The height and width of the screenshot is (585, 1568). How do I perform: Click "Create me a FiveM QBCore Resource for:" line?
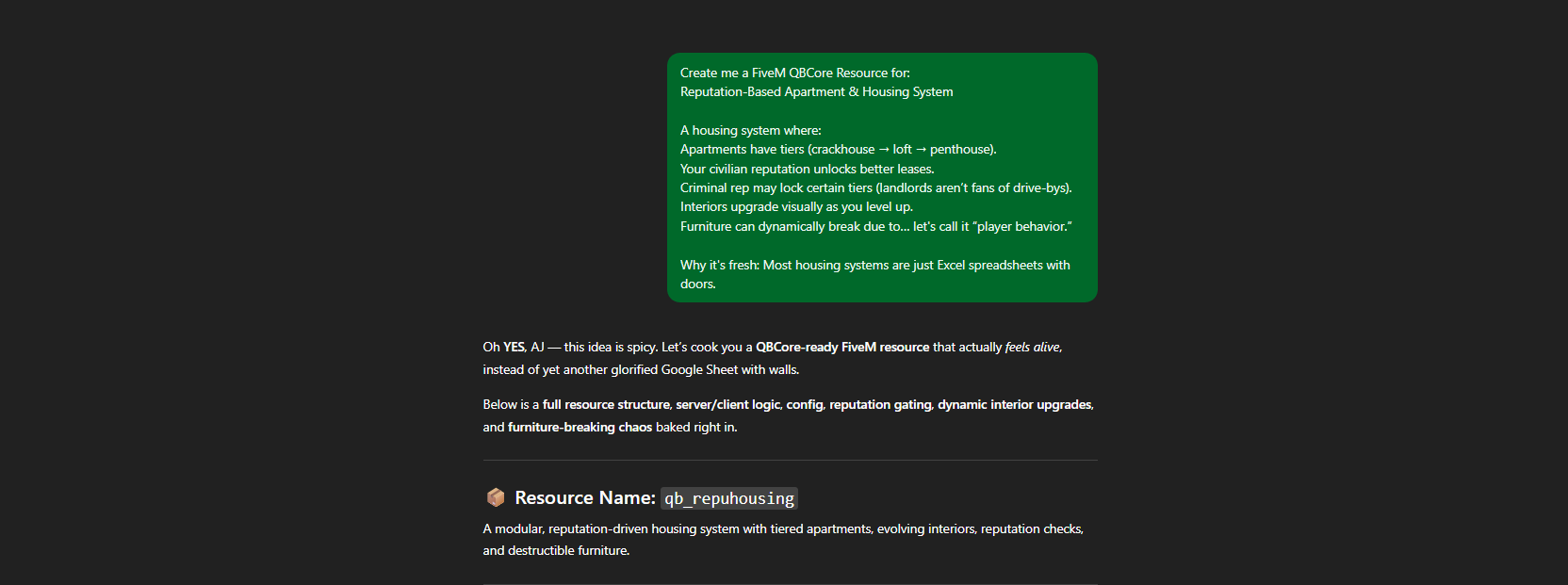pos(795,73)
